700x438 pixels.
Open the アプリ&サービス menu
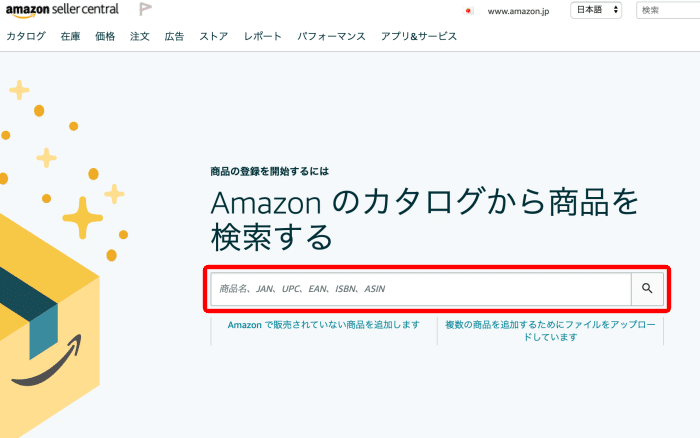[x=418, y=36]
